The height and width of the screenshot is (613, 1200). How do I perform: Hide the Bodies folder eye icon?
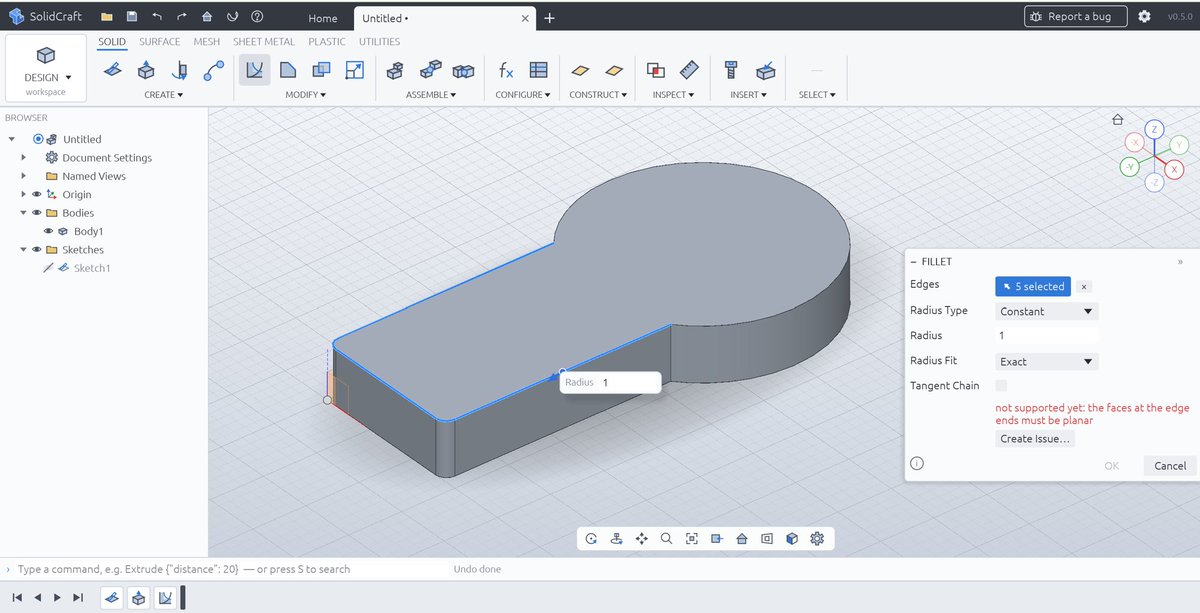tap(37, 213)
